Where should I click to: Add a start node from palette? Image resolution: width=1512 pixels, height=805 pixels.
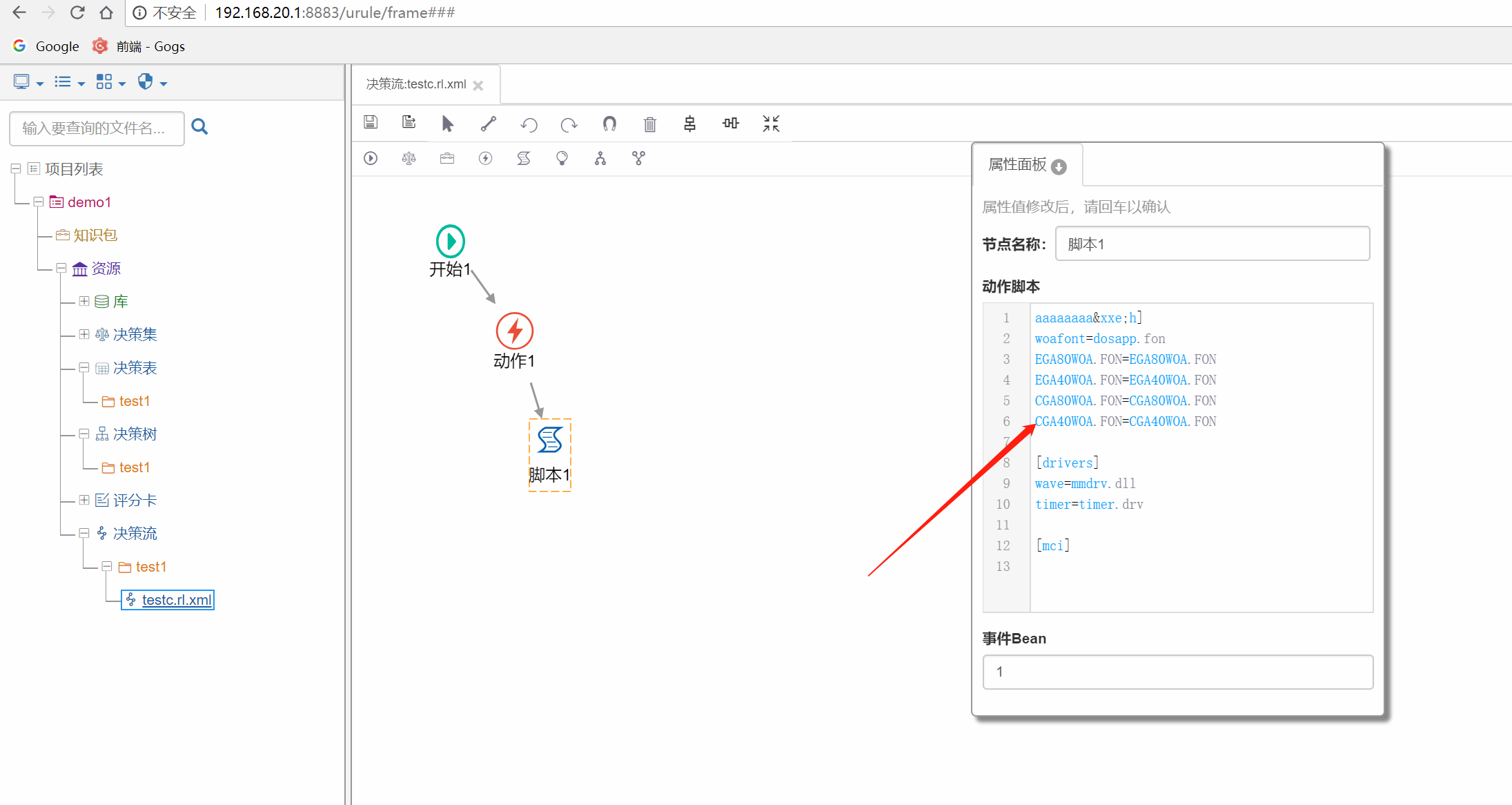tap(371, 159)
